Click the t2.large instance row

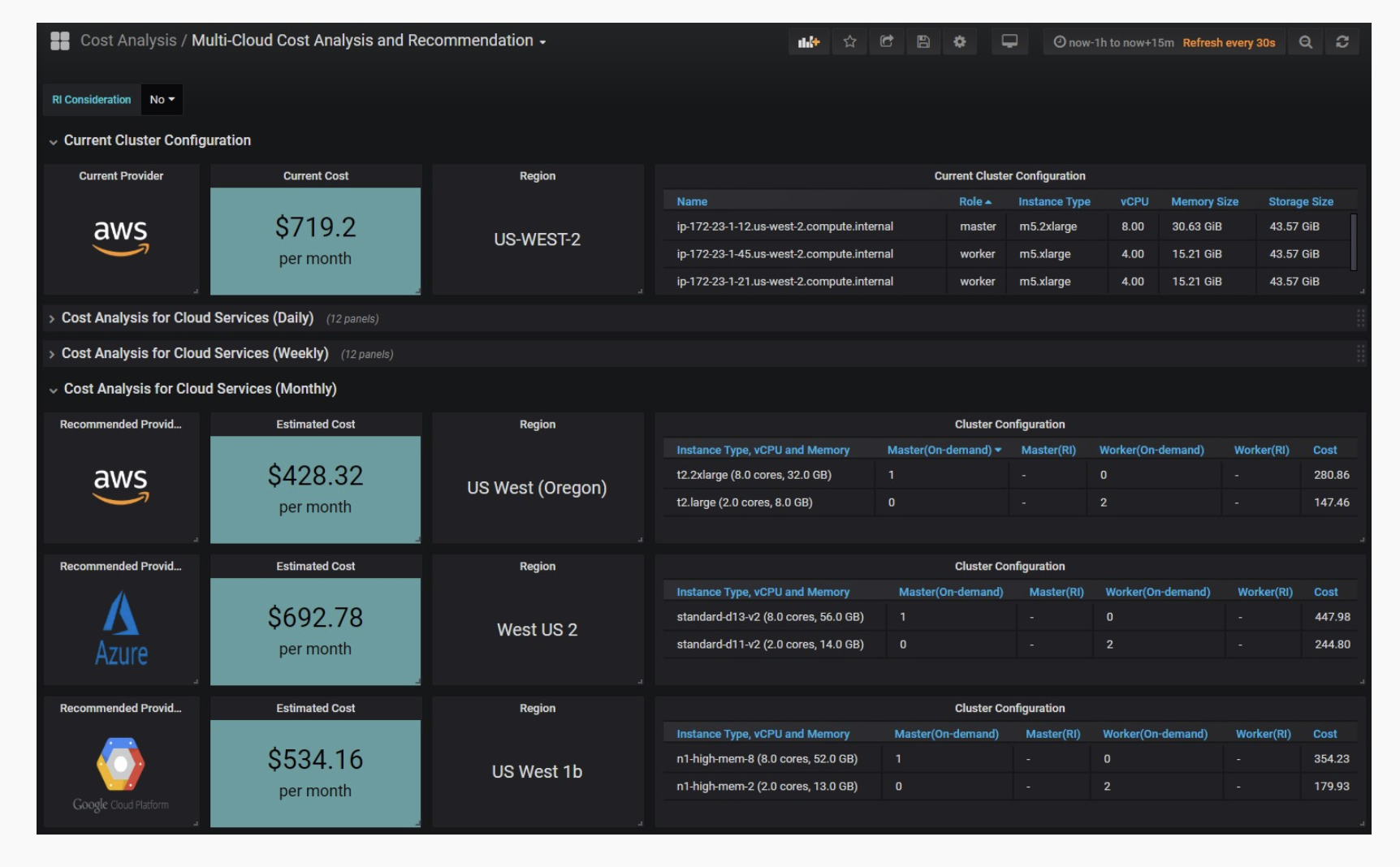pyautogui.click(x=1010, y=503)
